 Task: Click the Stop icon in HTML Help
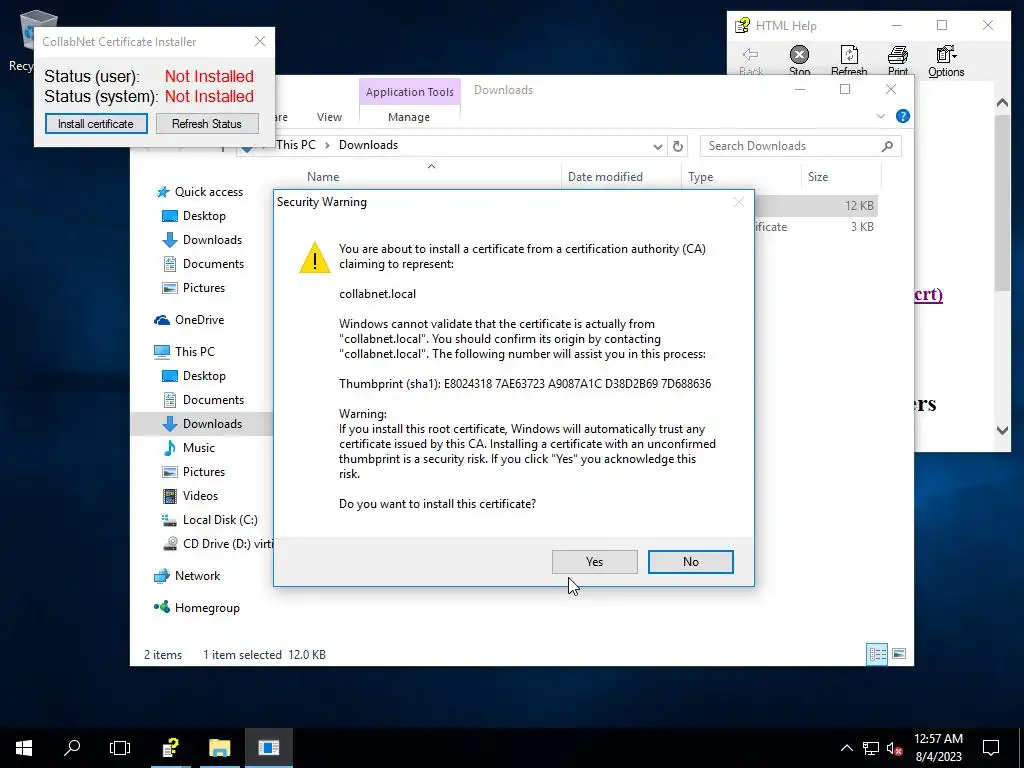point(799,61)
